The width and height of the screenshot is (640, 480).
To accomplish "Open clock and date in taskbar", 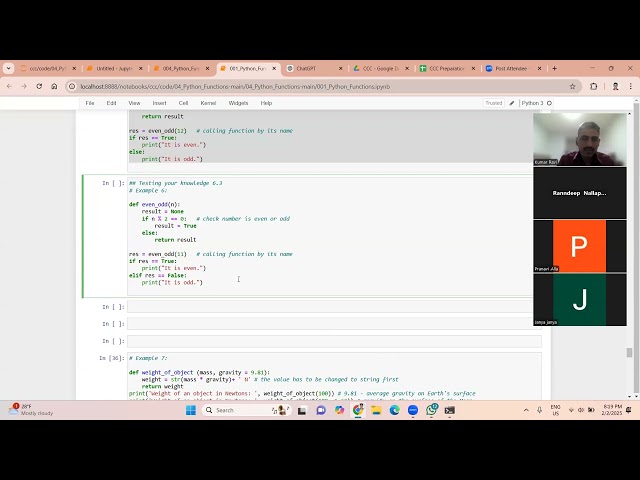I will point(612,410).
